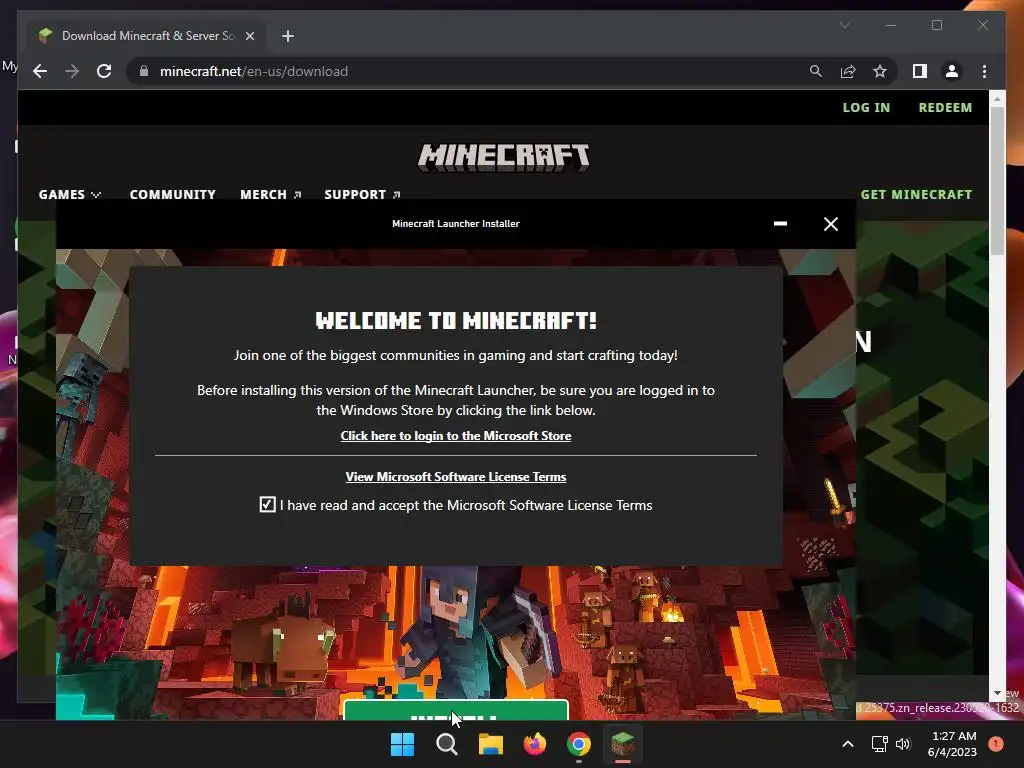This screenshot has height=768, width=1024.
Task: Click the REDEEM link
Action: [x=945, y=107]
